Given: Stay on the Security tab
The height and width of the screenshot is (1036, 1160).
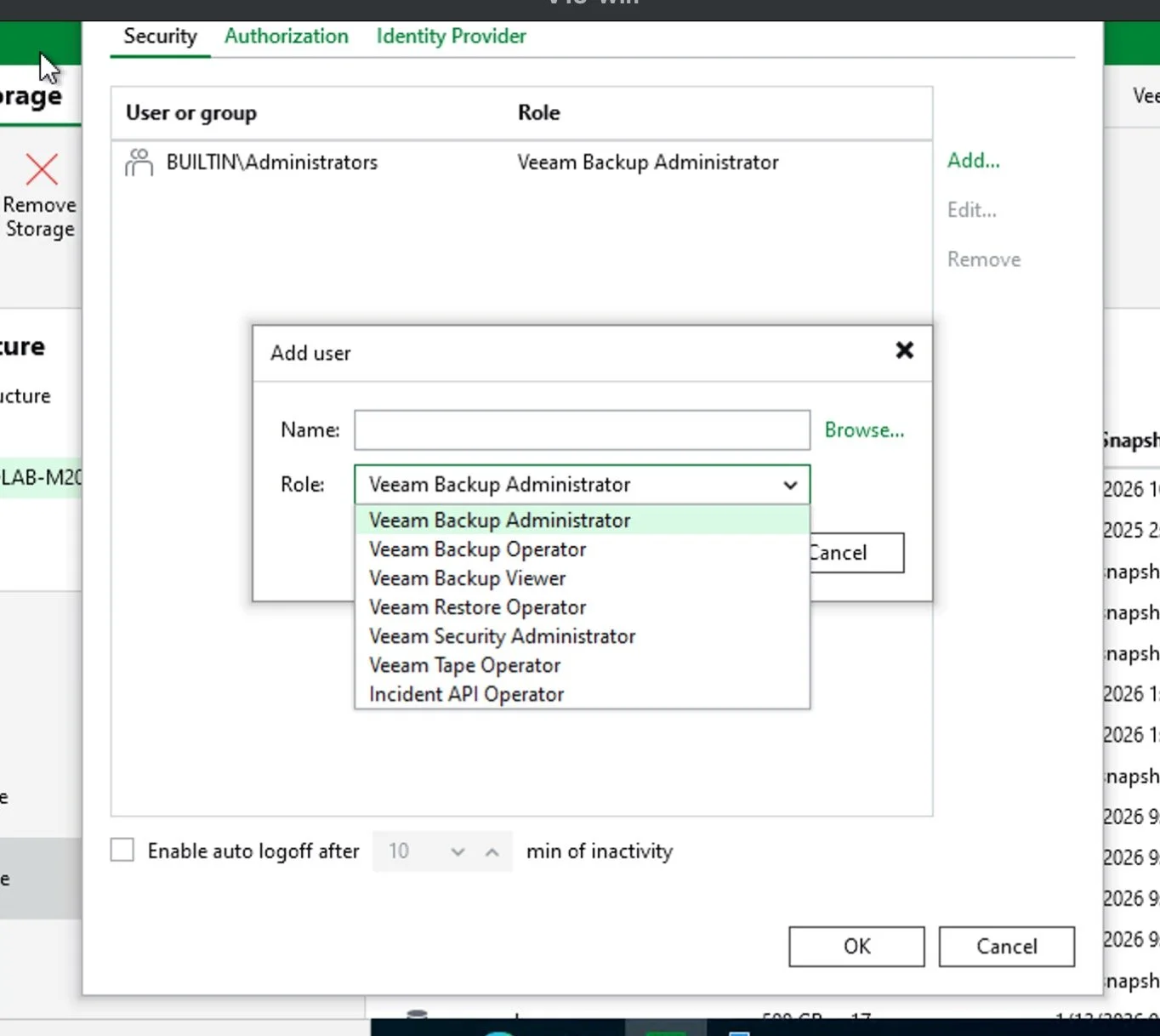Looking at the screenshot, I should (160, 36).
